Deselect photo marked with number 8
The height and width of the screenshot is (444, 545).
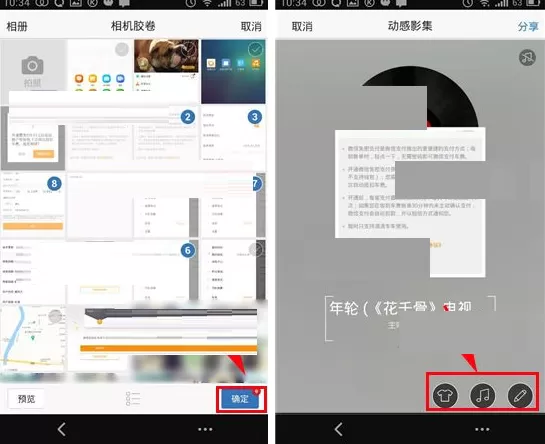coord(54,184)
